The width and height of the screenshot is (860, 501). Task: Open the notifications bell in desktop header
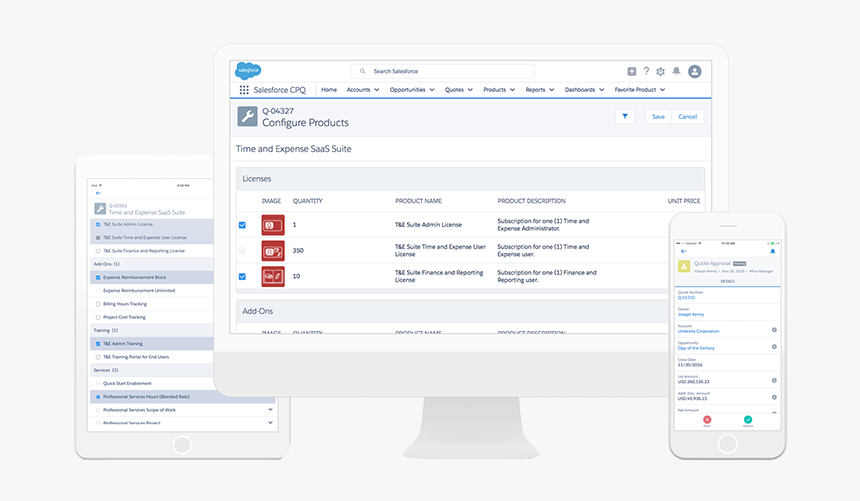pos(676,71)
